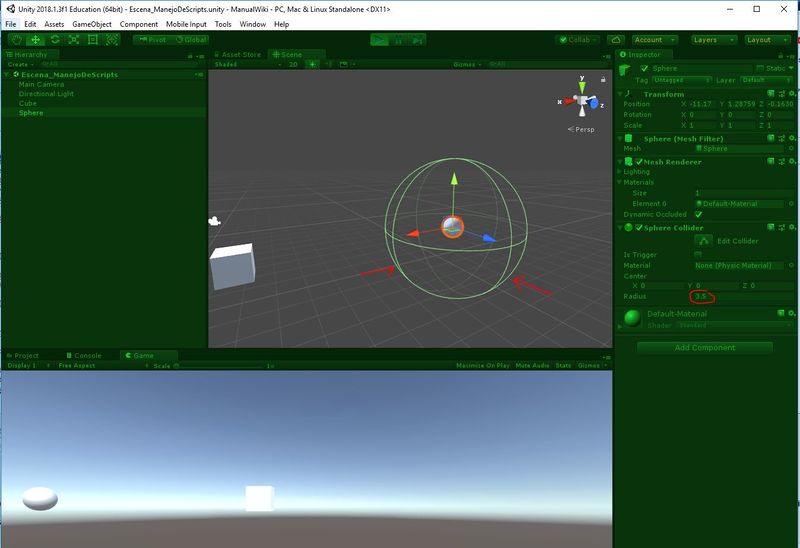Click the Default-Material preview sphere
800x548 pixels.
point(632,318)
